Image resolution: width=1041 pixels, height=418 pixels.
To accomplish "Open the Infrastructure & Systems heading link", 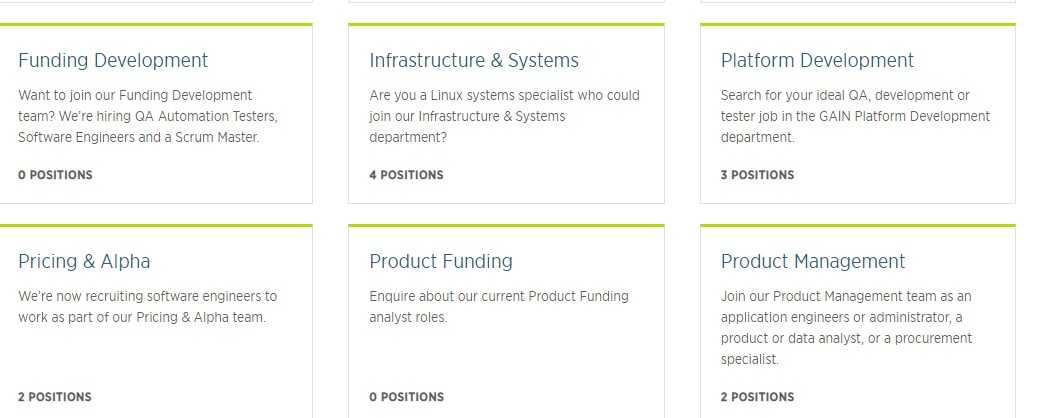I will pyautogui.click(x=474, y=60).
